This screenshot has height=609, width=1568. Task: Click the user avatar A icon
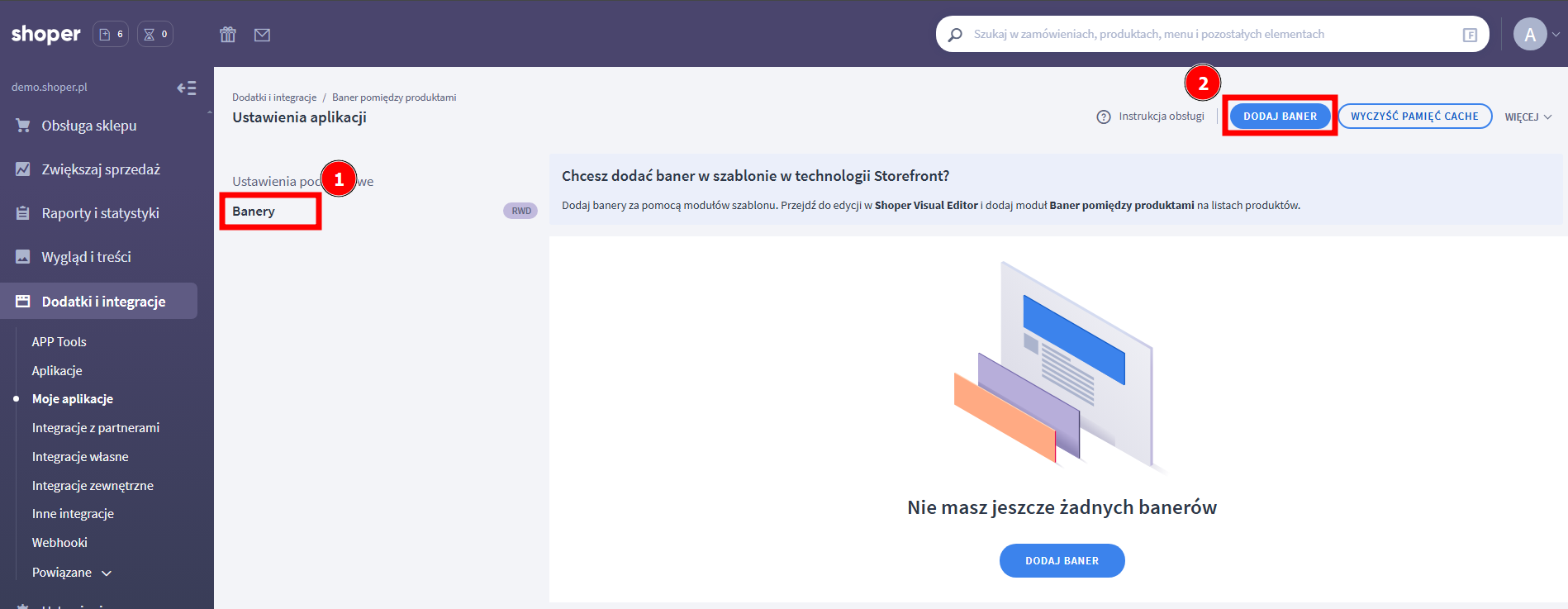1529,35
